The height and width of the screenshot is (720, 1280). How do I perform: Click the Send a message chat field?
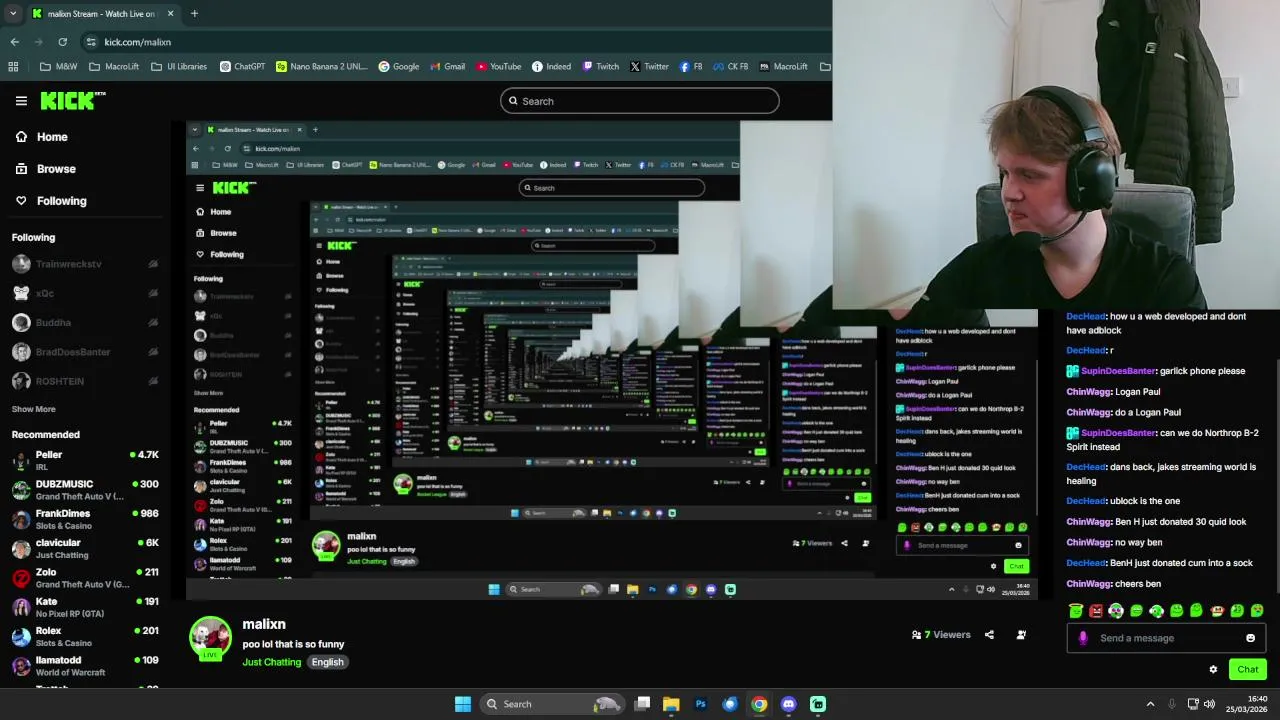[x=1165, y=638]
